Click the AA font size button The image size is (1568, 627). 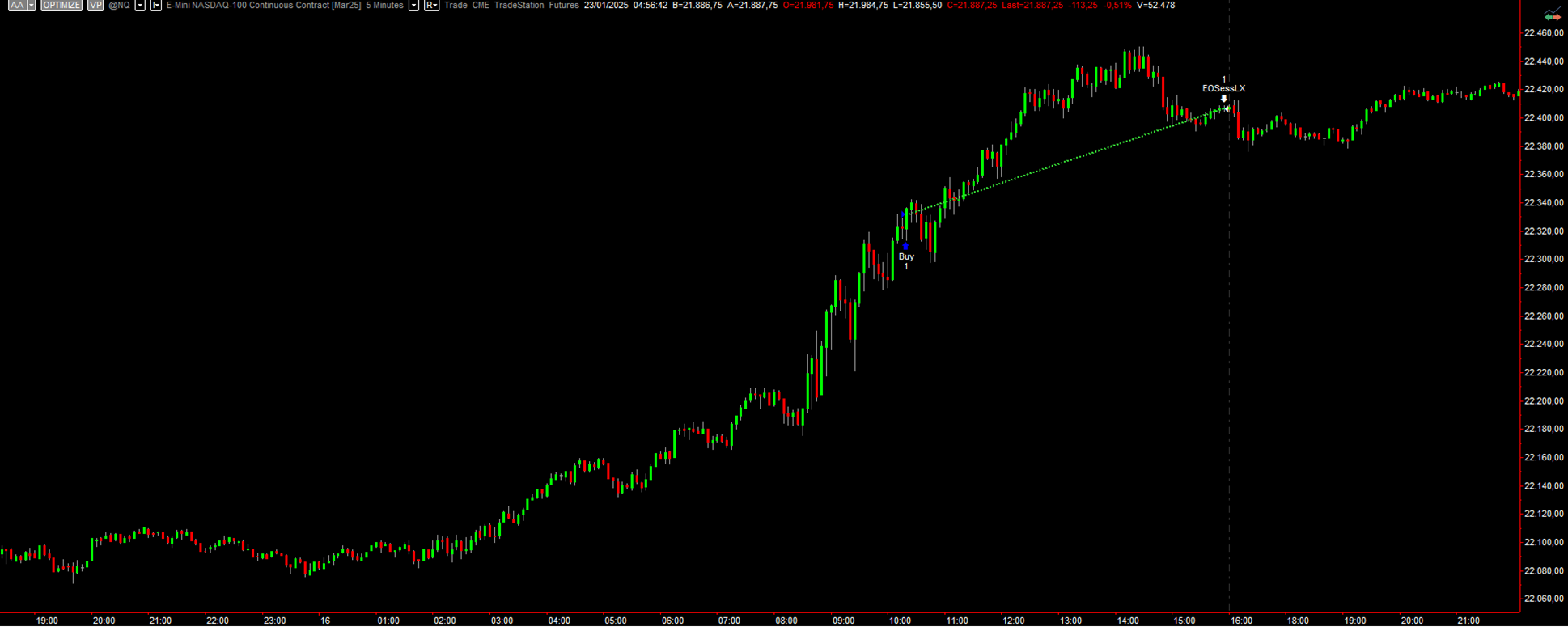click(16, 6)
